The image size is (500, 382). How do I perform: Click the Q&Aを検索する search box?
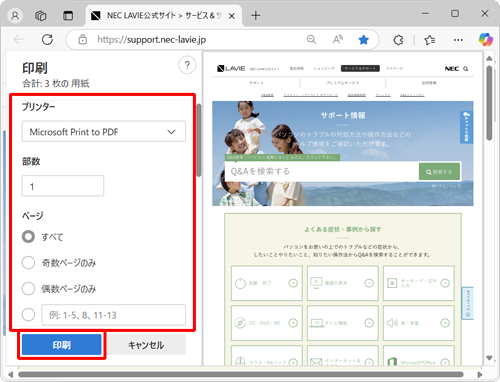point(322,171)
